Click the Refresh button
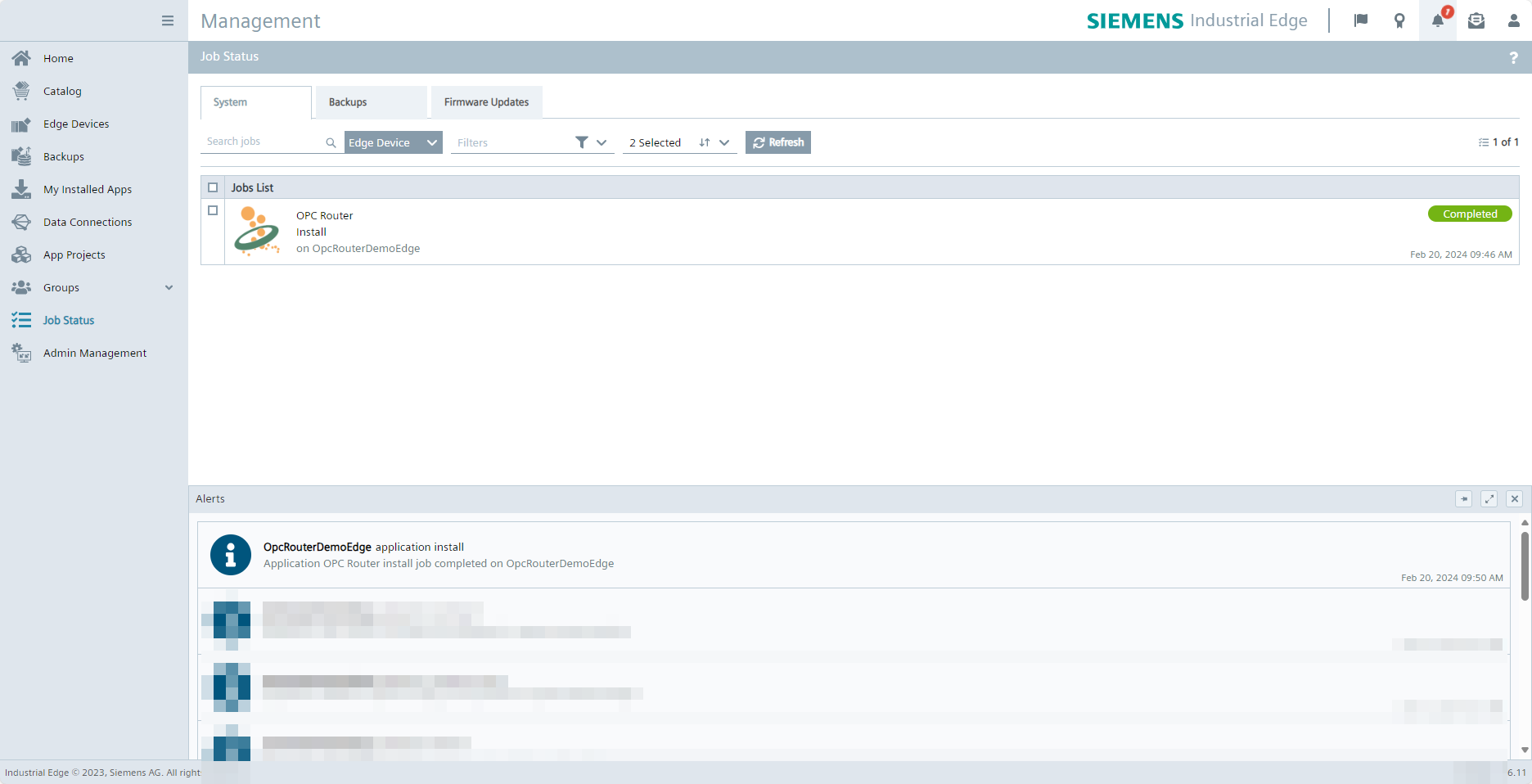Screen dimensions: 1532x784 [777, 142]
